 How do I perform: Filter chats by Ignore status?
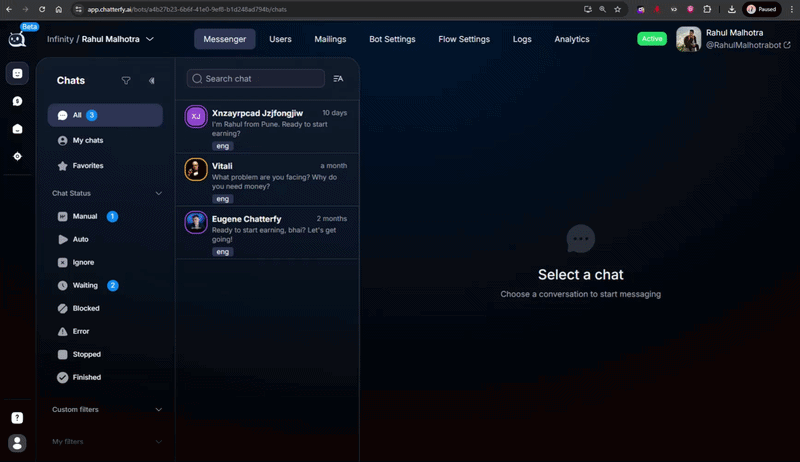coord(105,262)
